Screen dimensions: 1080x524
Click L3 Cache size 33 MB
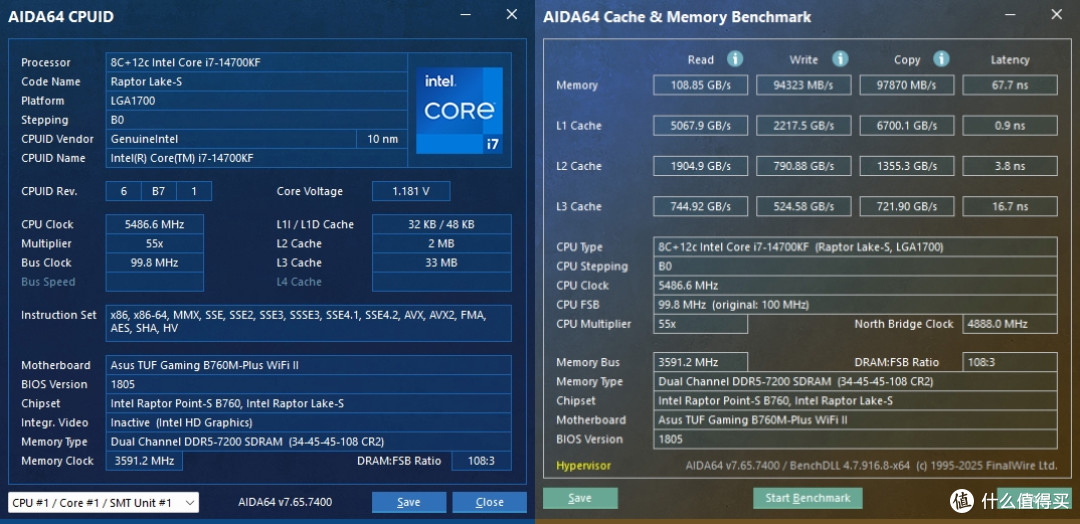coord(442,262)
